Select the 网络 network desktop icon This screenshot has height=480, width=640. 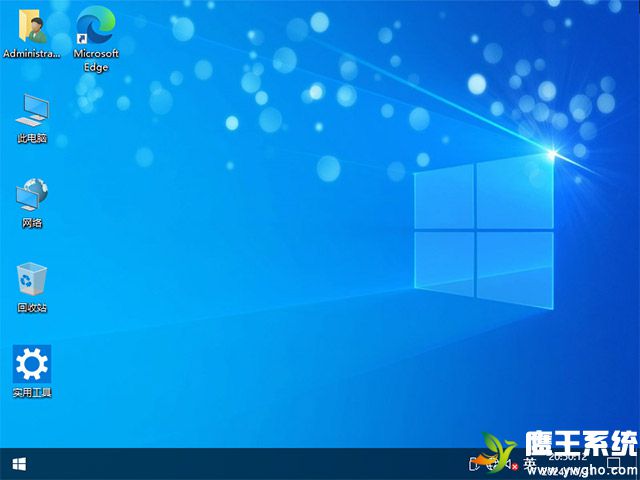[x=32, y=203]
